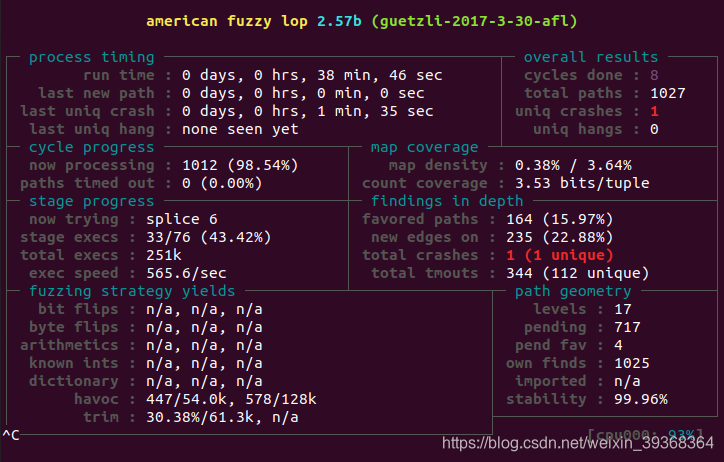Click the red uniq crashes value 1
This screenshot has width=724, height=462.
(654, 111)
